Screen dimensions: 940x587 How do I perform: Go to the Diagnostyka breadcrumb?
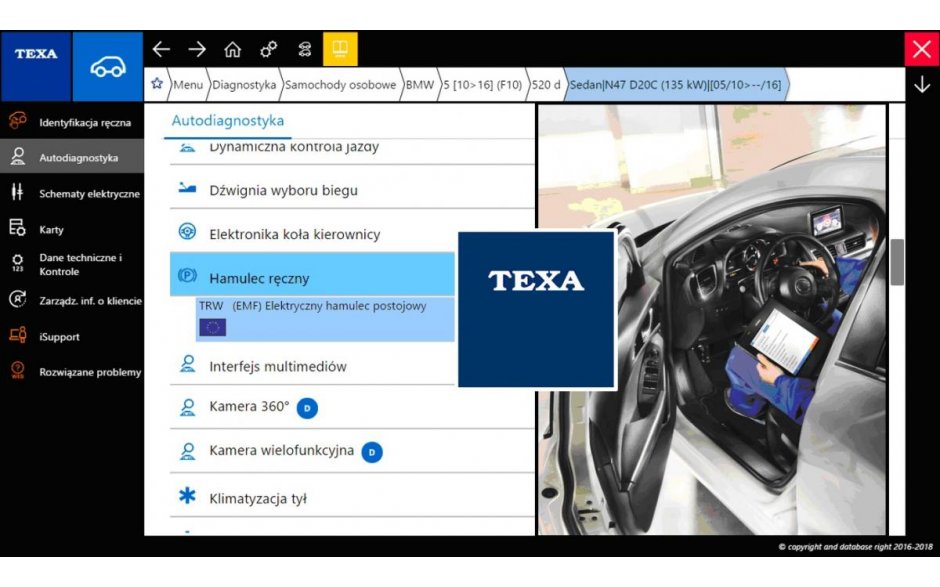click(x=244, y=85)
